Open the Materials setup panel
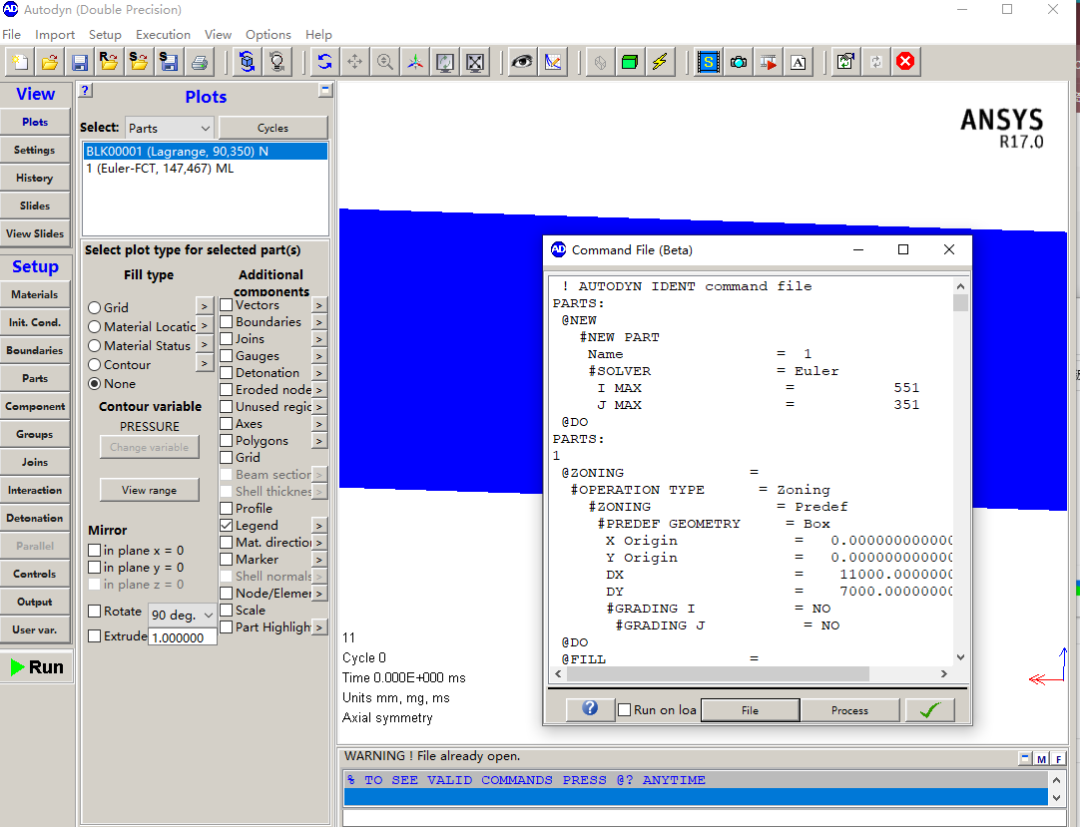Viewport: 1080px width, 827px height. coord(35,295)
